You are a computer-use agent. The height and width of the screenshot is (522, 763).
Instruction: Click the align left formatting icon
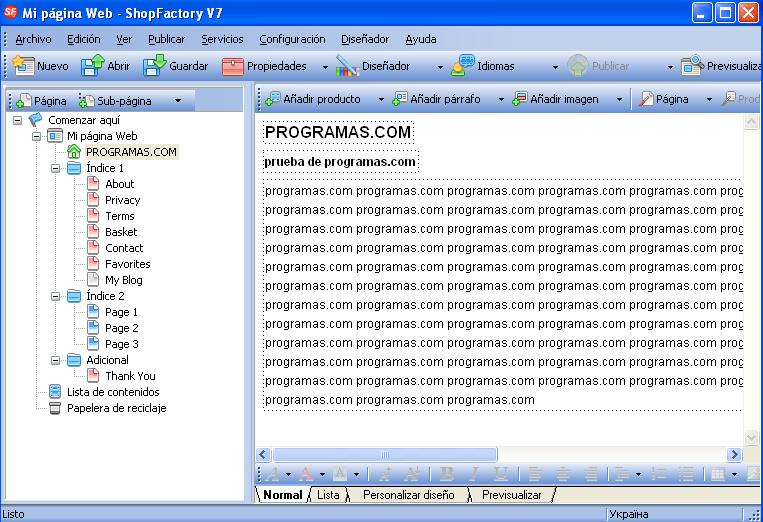click(x=535, y=473)
